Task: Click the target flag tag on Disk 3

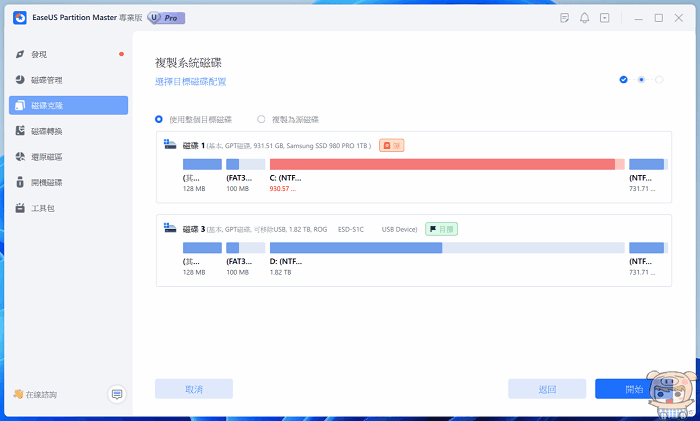Action: [x=441, y=229]
